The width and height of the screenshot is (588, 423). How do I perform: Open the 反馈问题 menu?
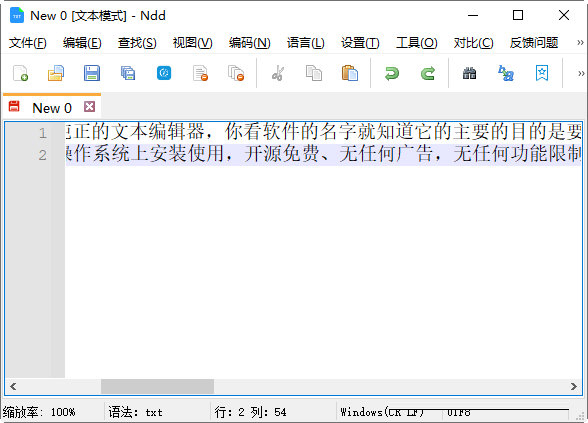(x=534, y=43)
